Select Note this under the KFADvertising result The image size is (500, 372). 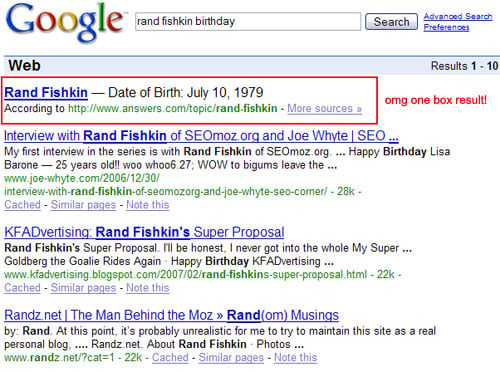[148, 288]
